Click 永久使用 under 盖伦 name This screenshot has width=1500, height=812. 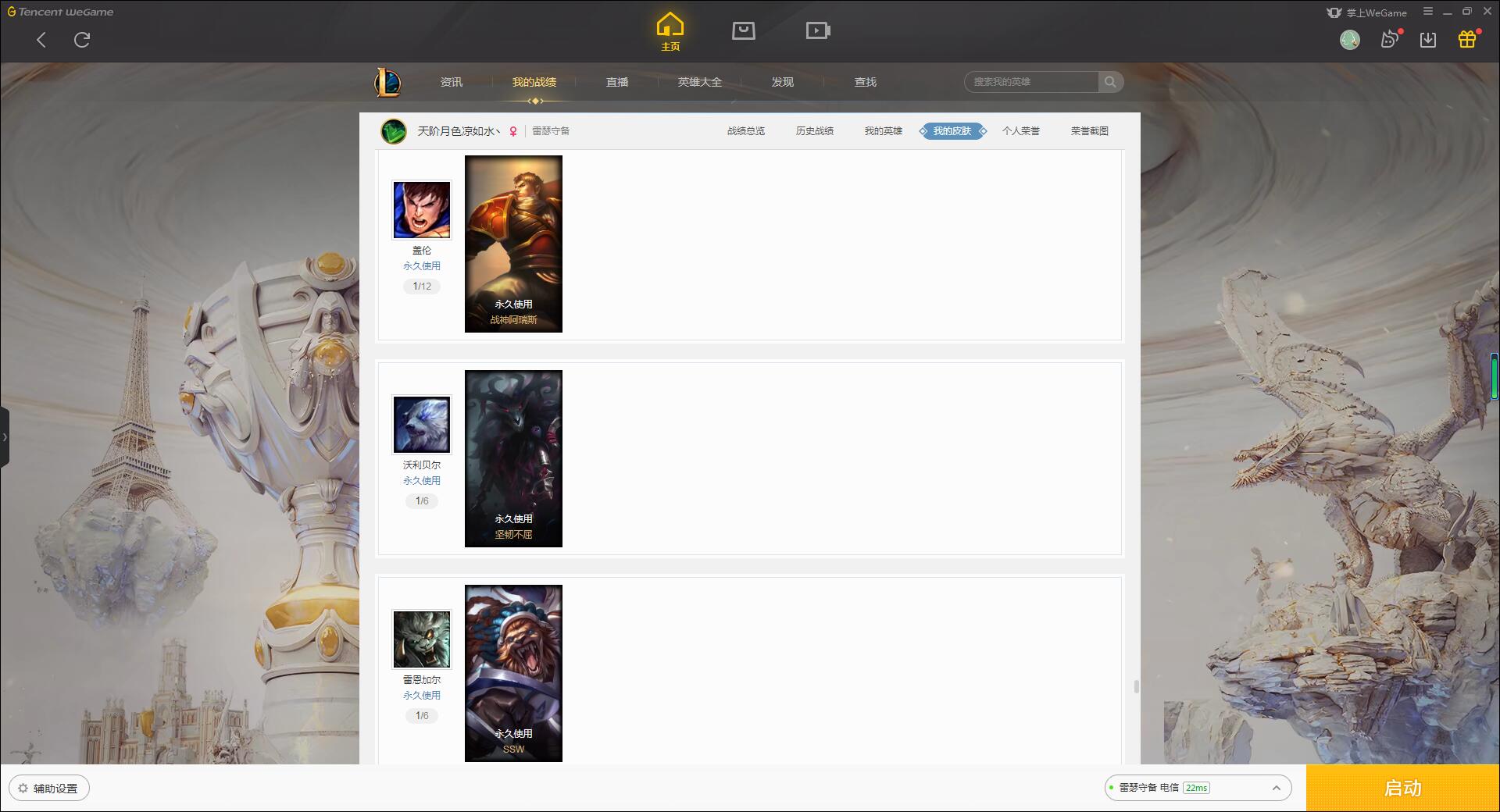coord(422,266)
